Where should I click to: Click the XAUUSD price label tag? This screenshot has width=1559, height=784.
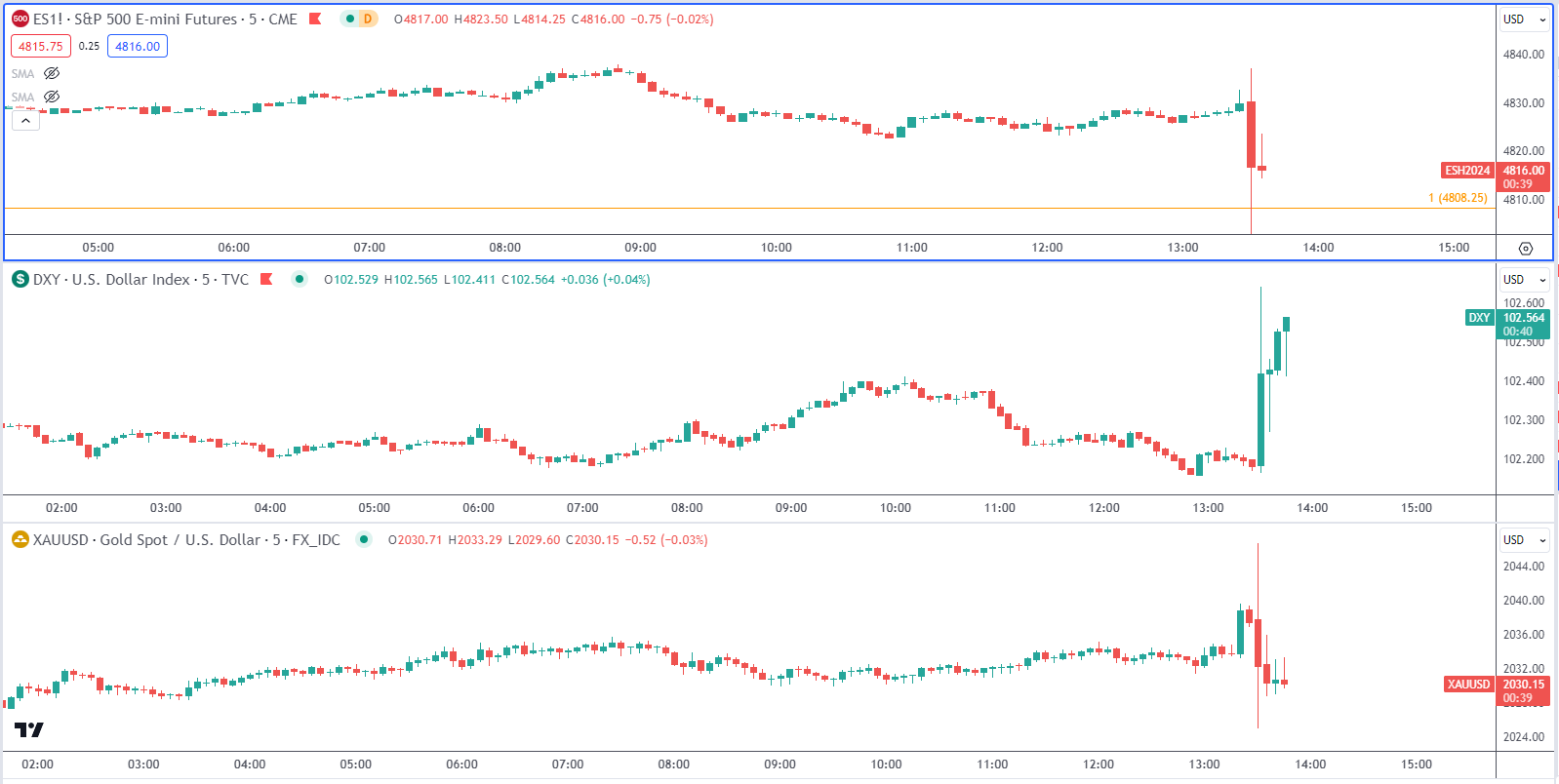(x=1468, y=685)
